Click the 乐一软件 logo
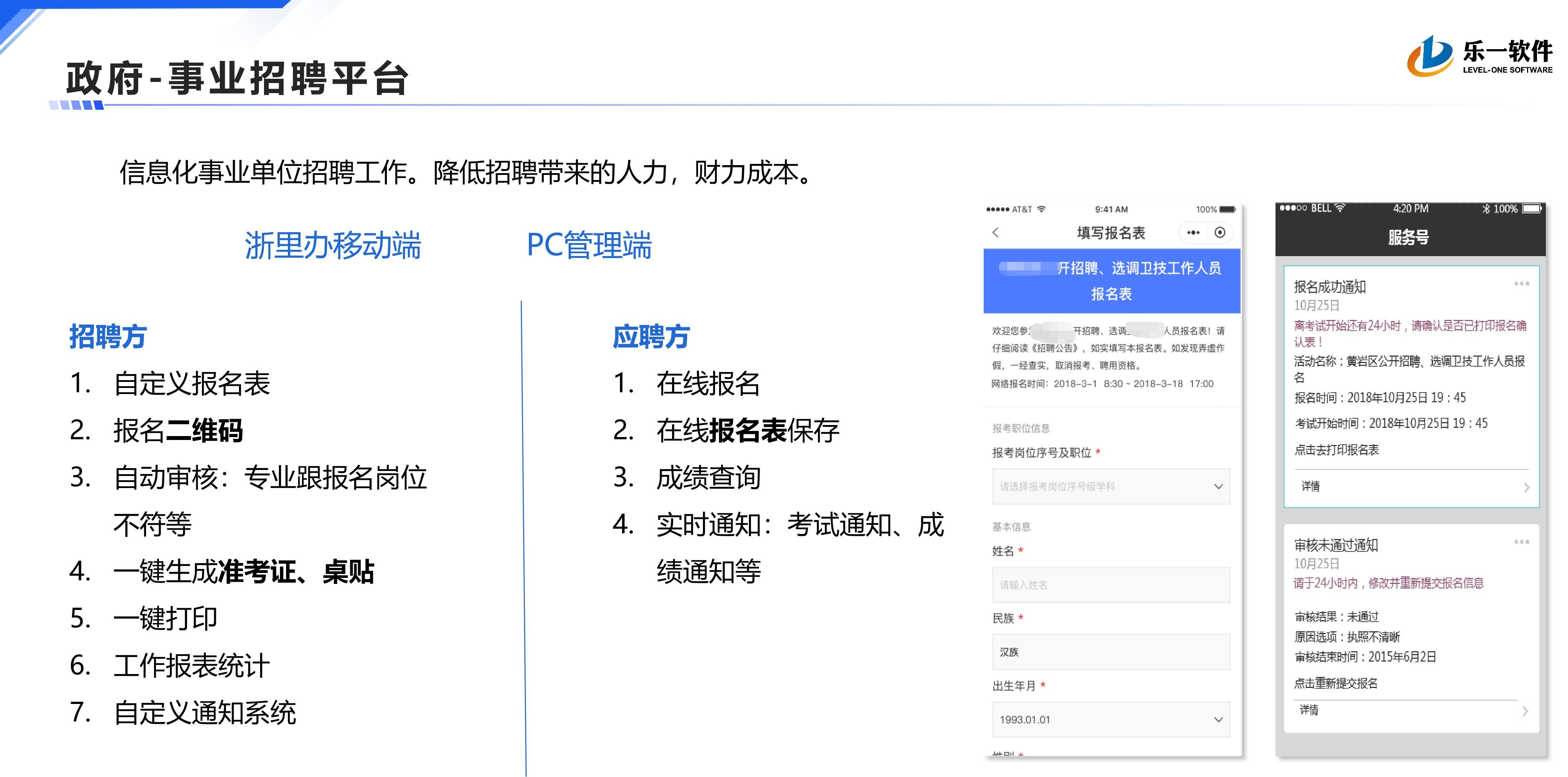 (x=1479, y=56)
